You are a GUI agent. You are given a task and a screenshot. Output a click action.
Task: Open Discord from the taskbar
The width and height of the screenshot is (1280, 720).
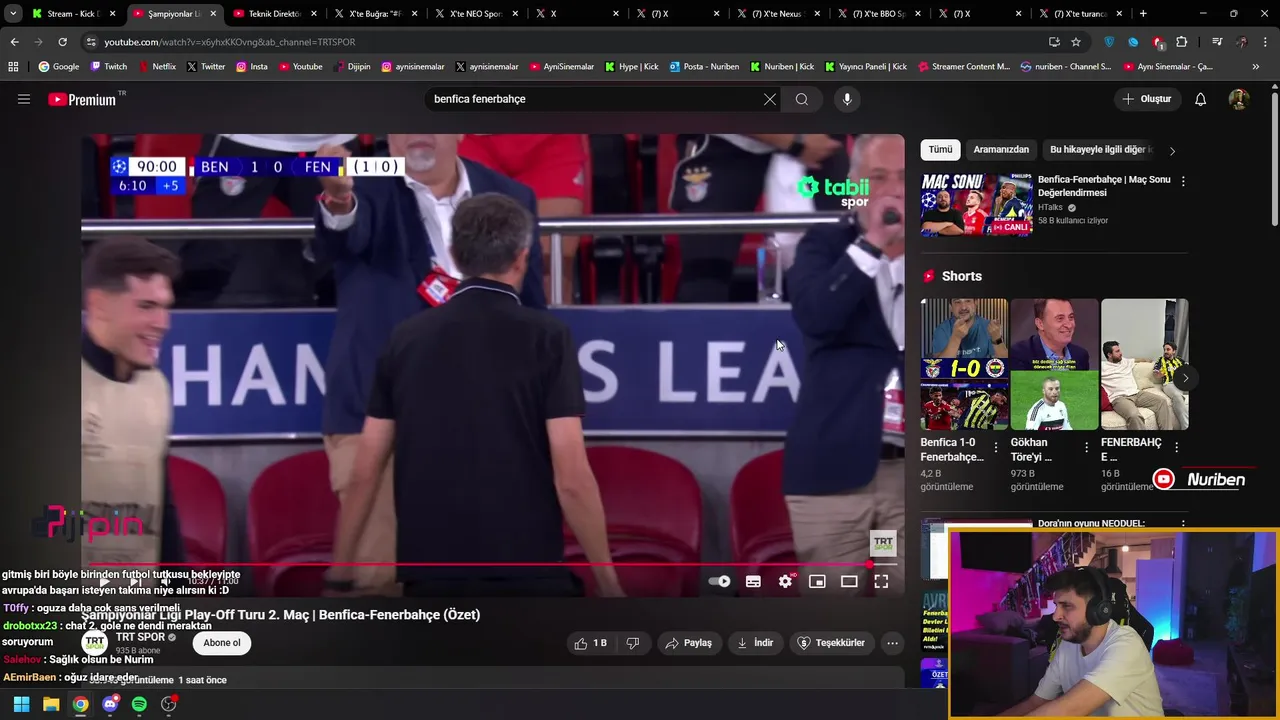pyautogui.click(x=110, y=704)
